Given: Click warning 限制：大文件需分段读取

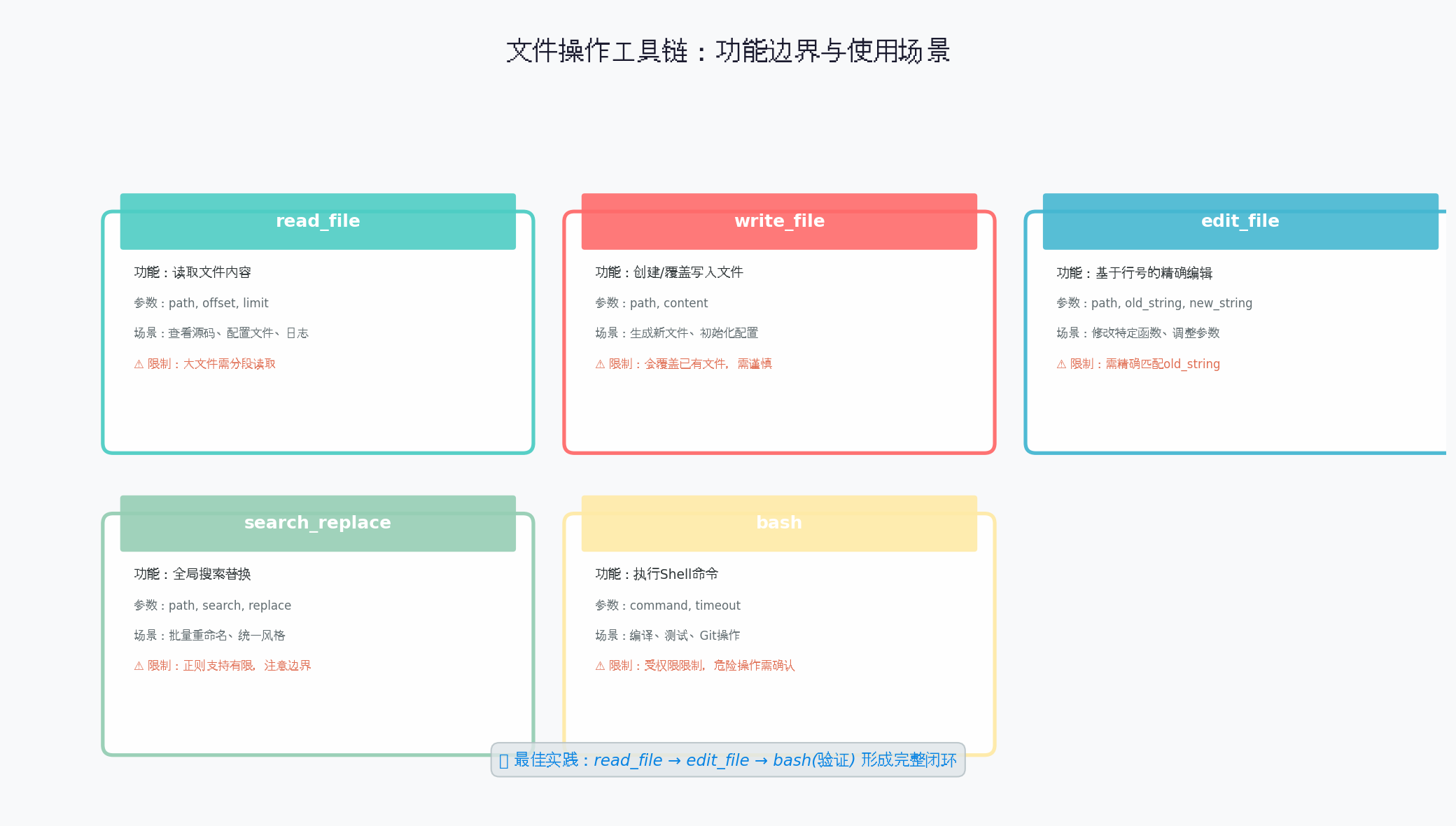Looking at the screenshot, I should (204, 364).
